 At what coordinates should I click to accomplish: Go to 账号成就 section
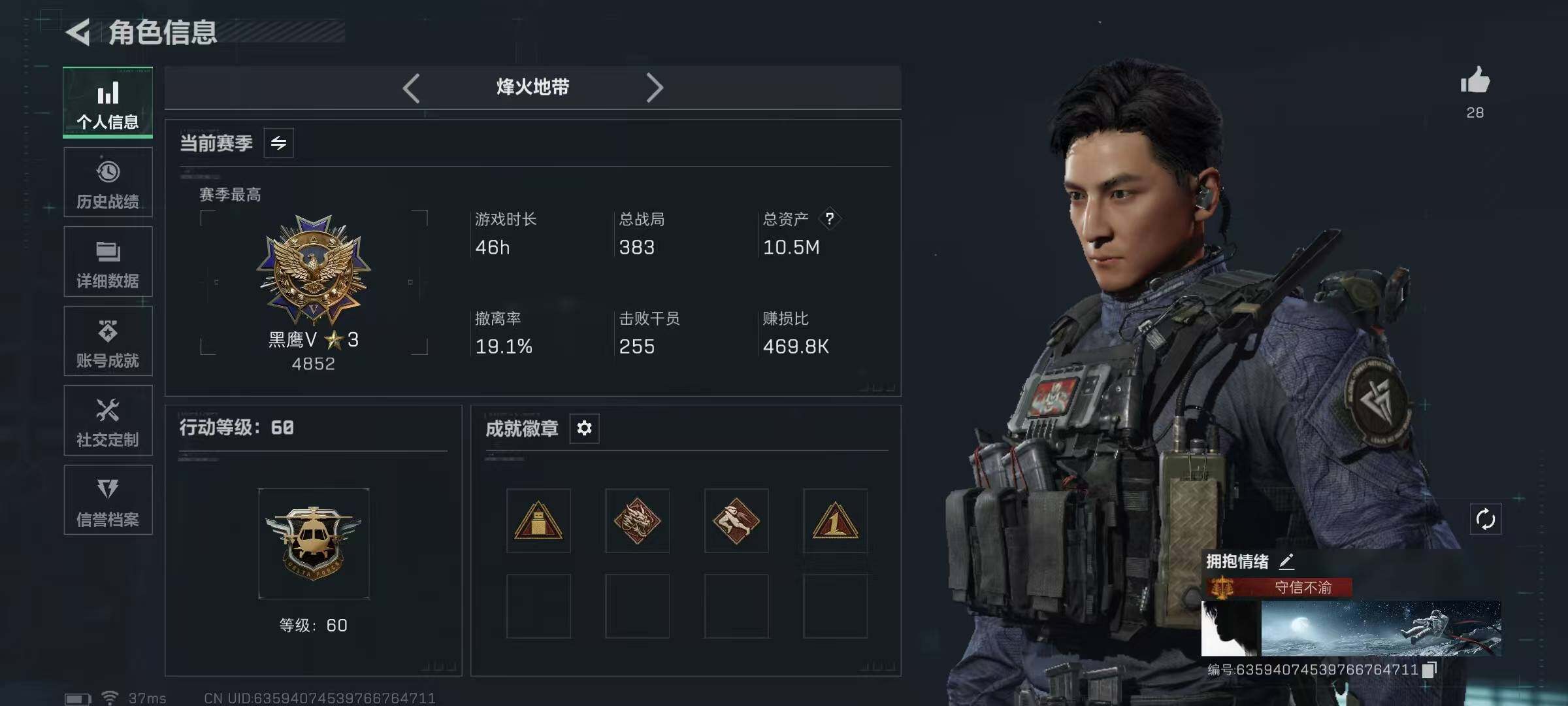[x=108, y=341]
